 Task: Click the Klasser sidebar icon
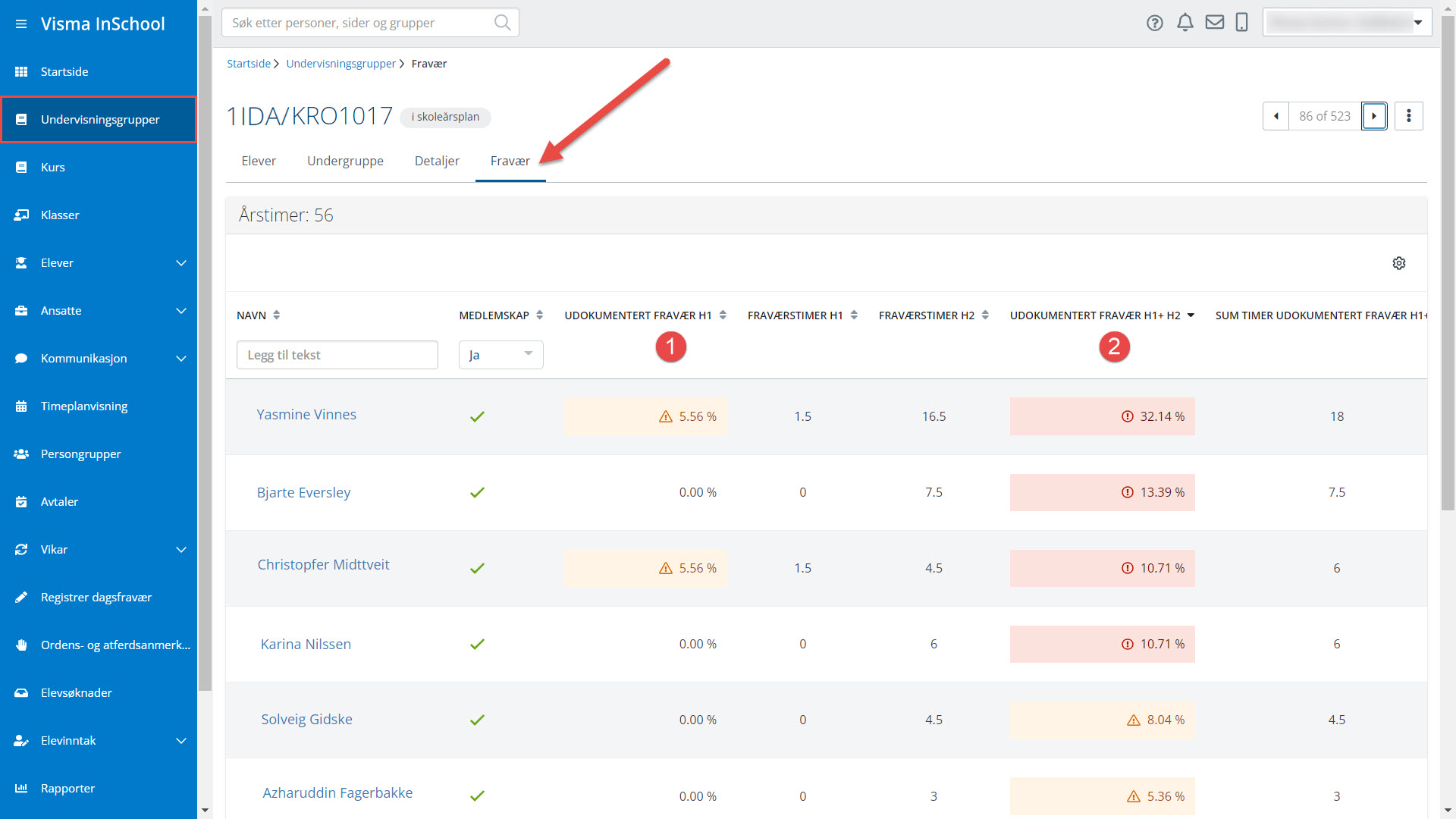coord(21,215)
